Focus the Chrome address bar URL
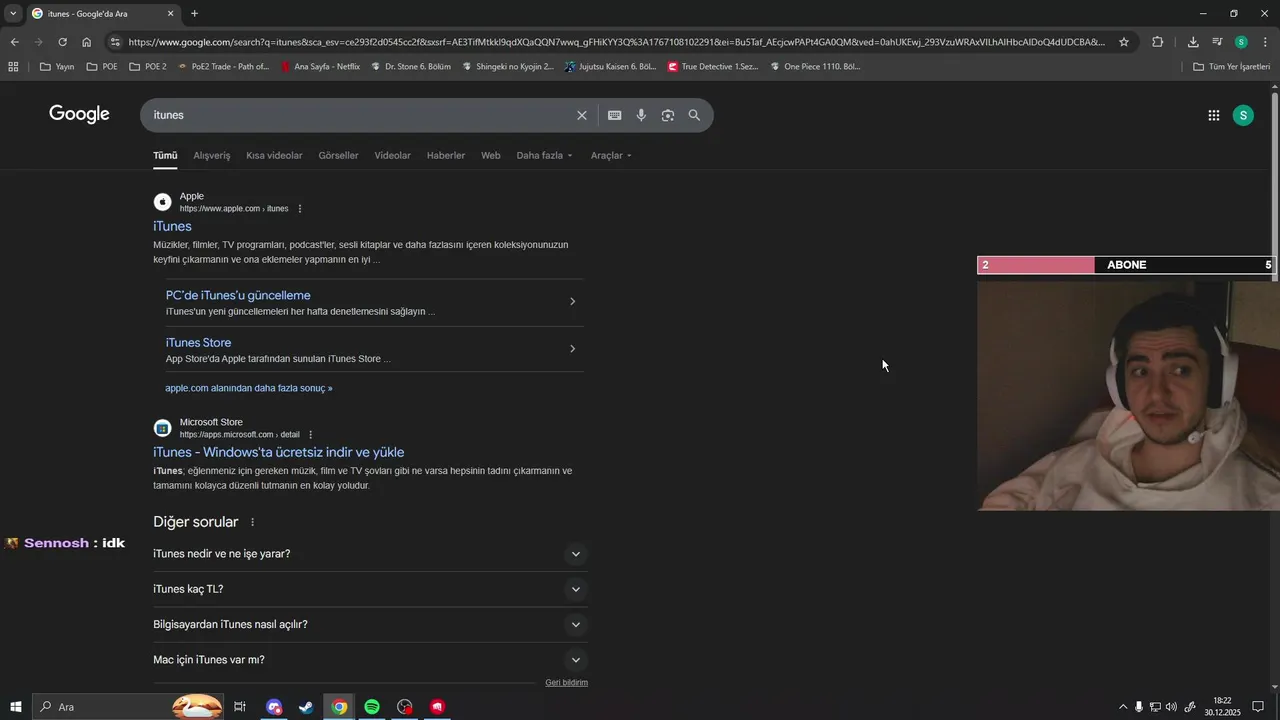The width and height of the screenshot is (1280, 720). [616, 42]
